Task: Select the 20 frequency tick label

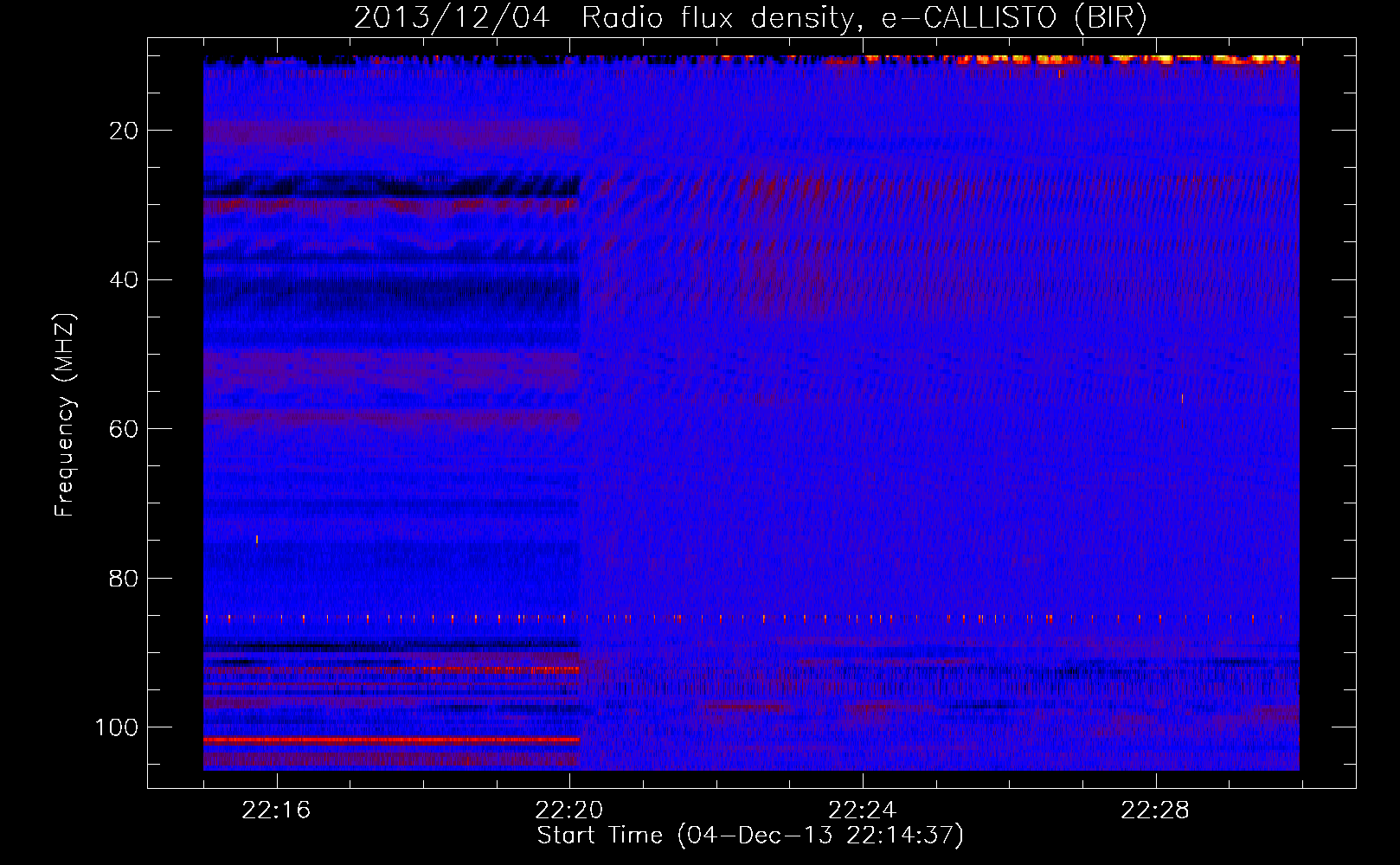Action: (x=124, y=131)
